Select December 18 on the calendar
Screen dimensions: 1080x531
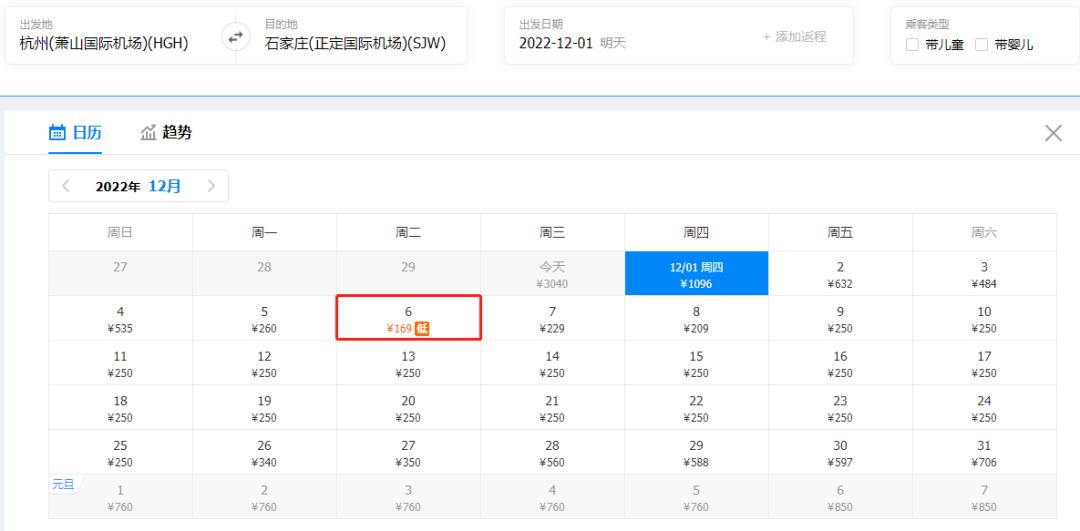click(x=121, y=407)
